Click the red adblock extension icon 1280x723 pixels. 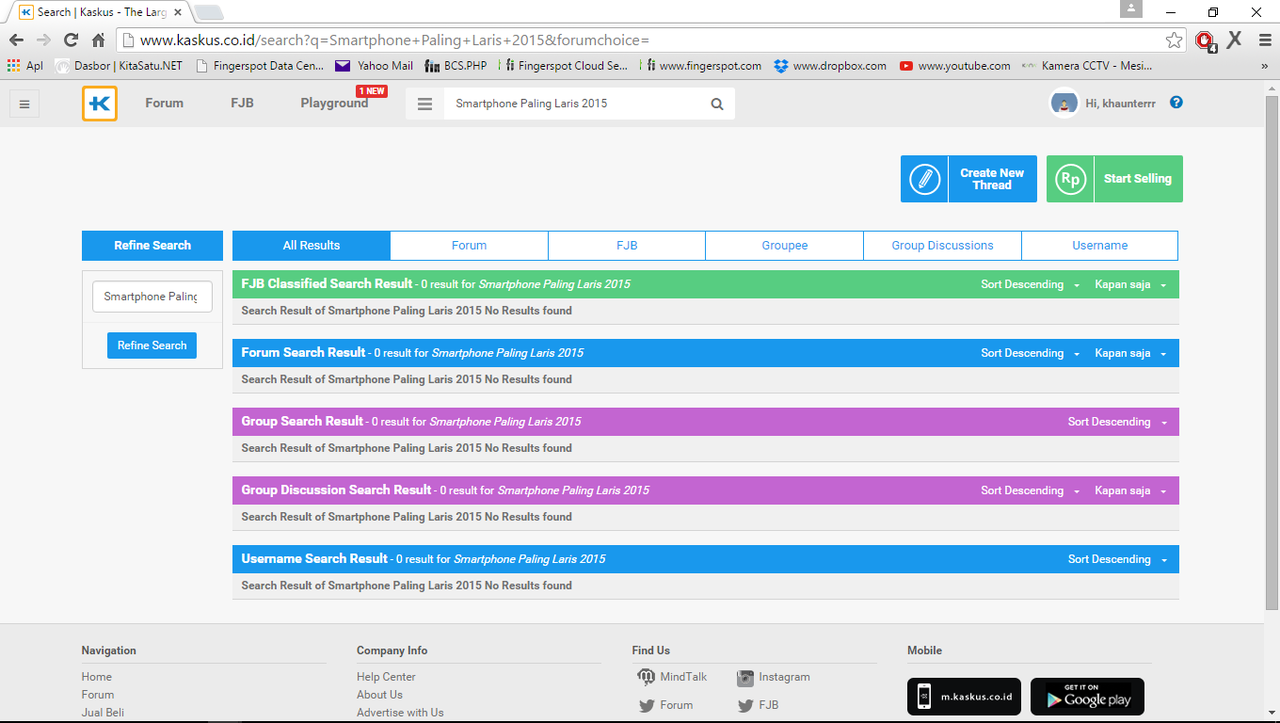1205,40
